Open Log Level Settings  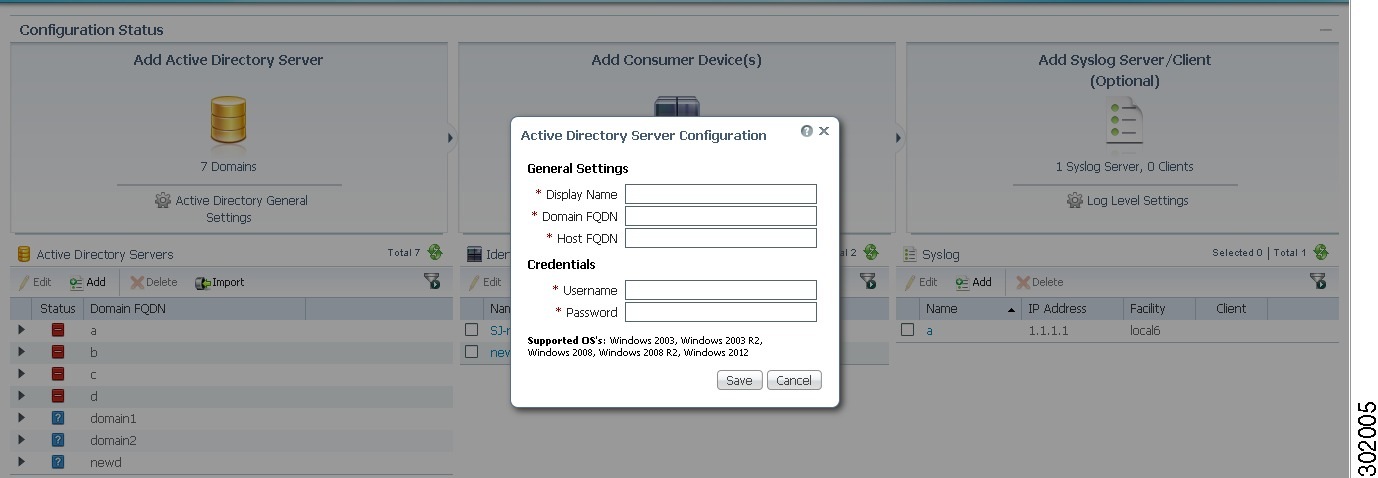pyautogui.click(x=1127, y=200)
